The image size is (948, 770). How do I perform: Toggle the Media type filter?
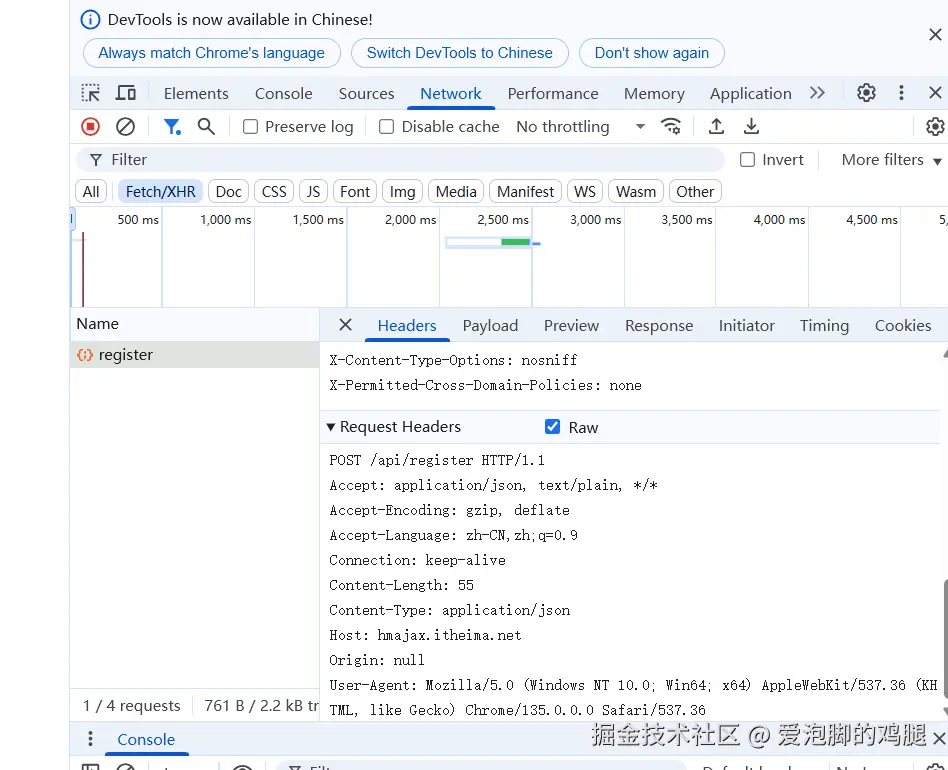point(456,192)
